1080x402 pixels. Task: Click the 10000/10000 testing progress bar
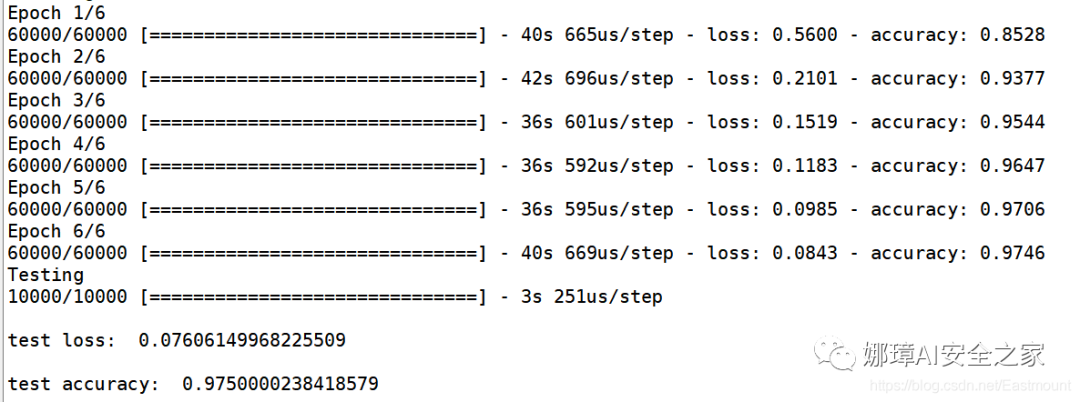(314, 297)
